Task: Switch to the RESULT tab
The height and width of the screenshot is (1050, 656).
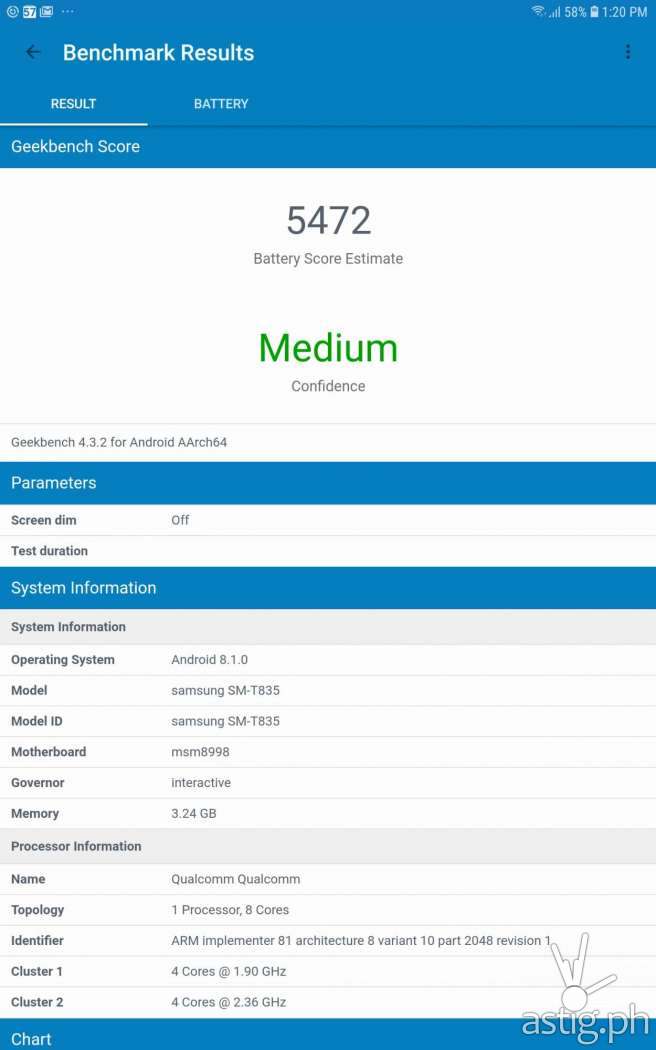Action: click(74, 104)
